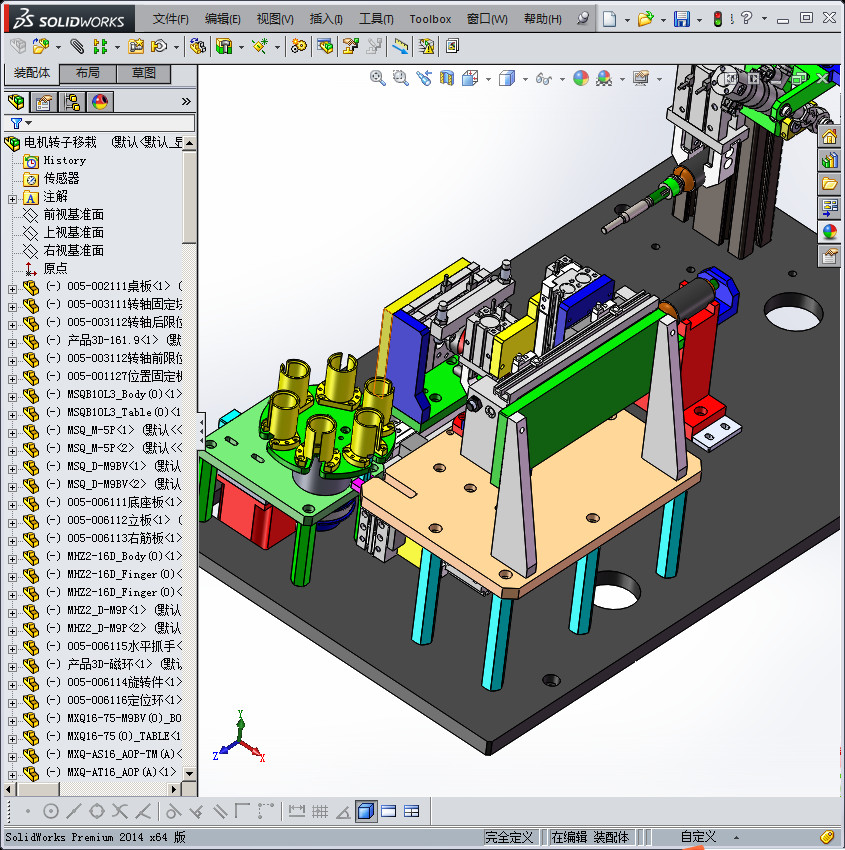
Task: Click the Exploded View icon
Action: coord(350,47)
